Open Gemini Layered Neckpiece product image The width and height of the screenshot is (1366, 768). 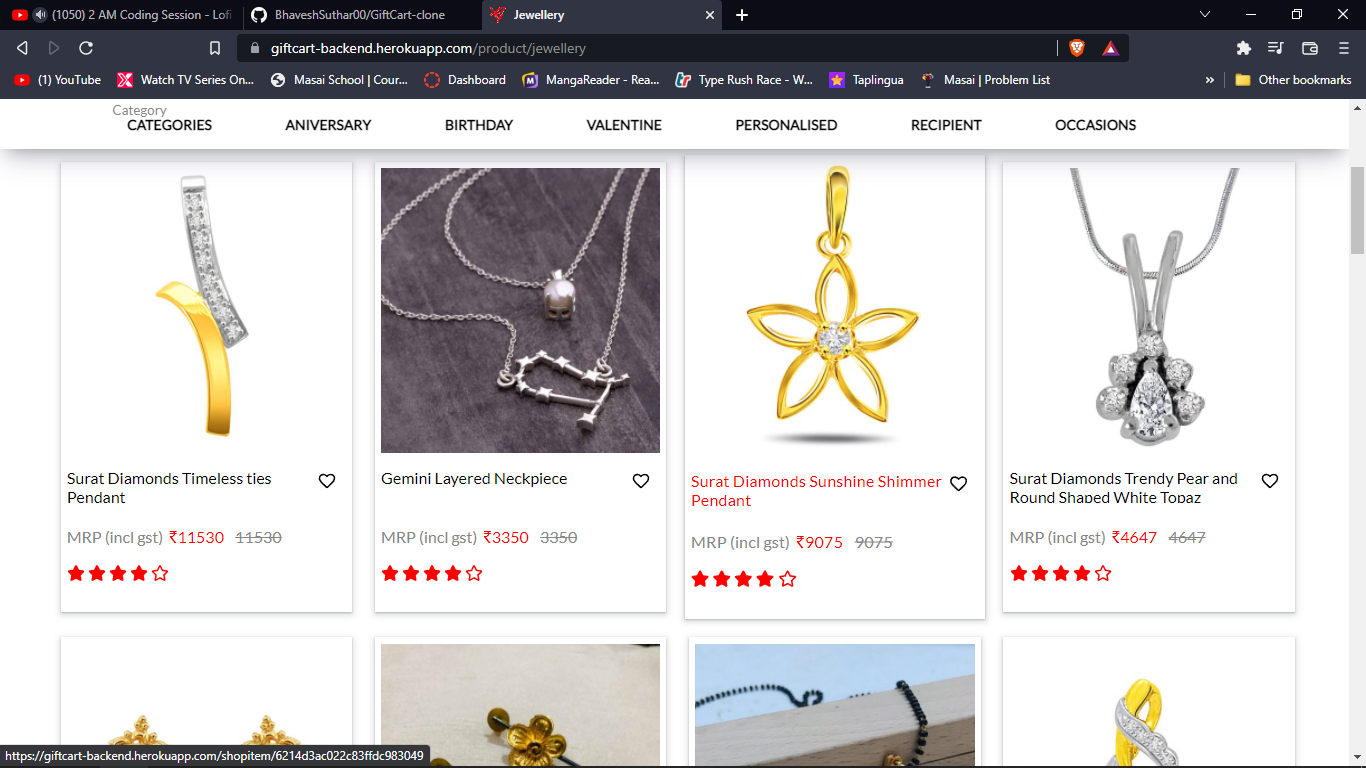pyautogui.click(x=520, y=310)
